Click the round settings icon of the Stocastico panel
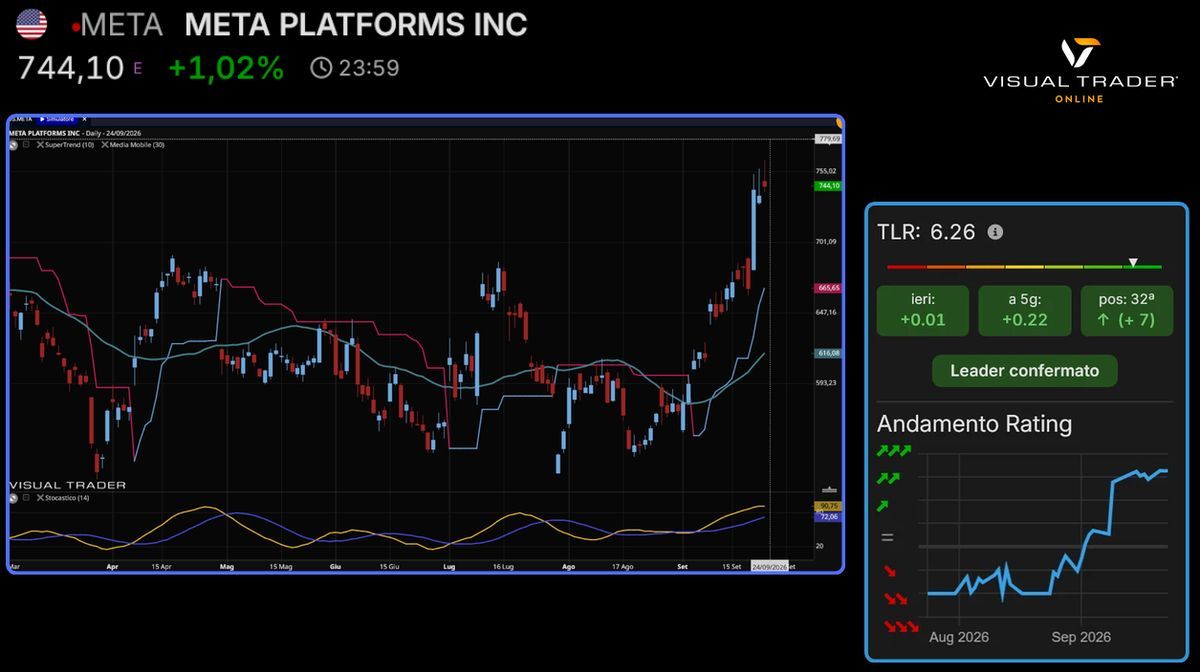Image resolution: width=1200 pixels, height=672 pixels. tap(14, 498)
